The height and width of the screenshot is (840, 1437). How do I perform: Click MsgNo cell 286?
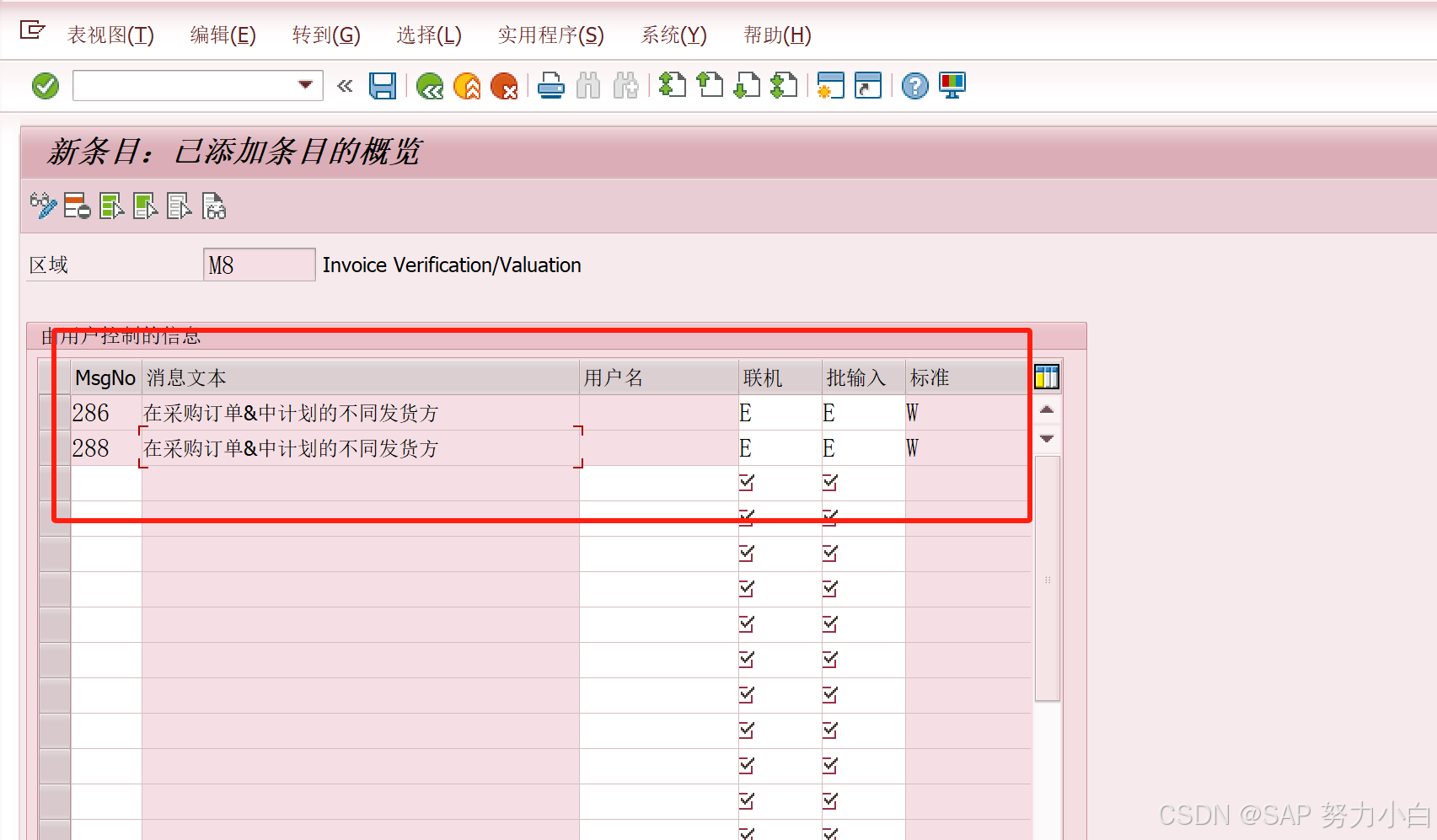(x=106, y=413)
